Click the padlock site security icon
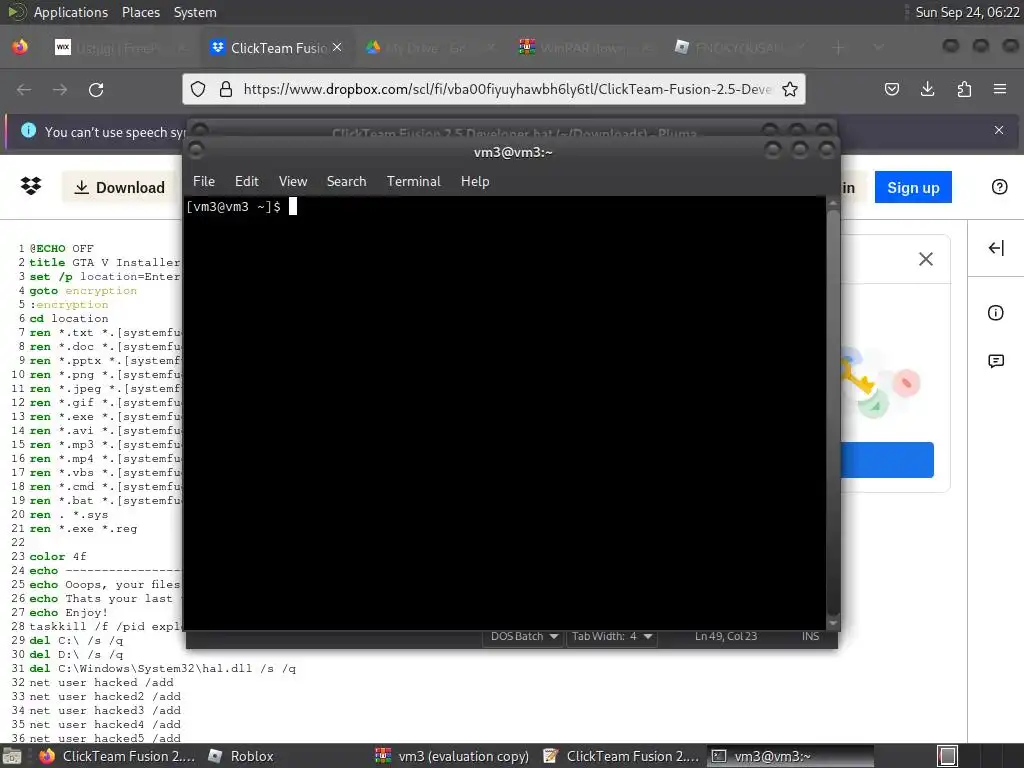 pyautogui.click(x=226, y=89)
